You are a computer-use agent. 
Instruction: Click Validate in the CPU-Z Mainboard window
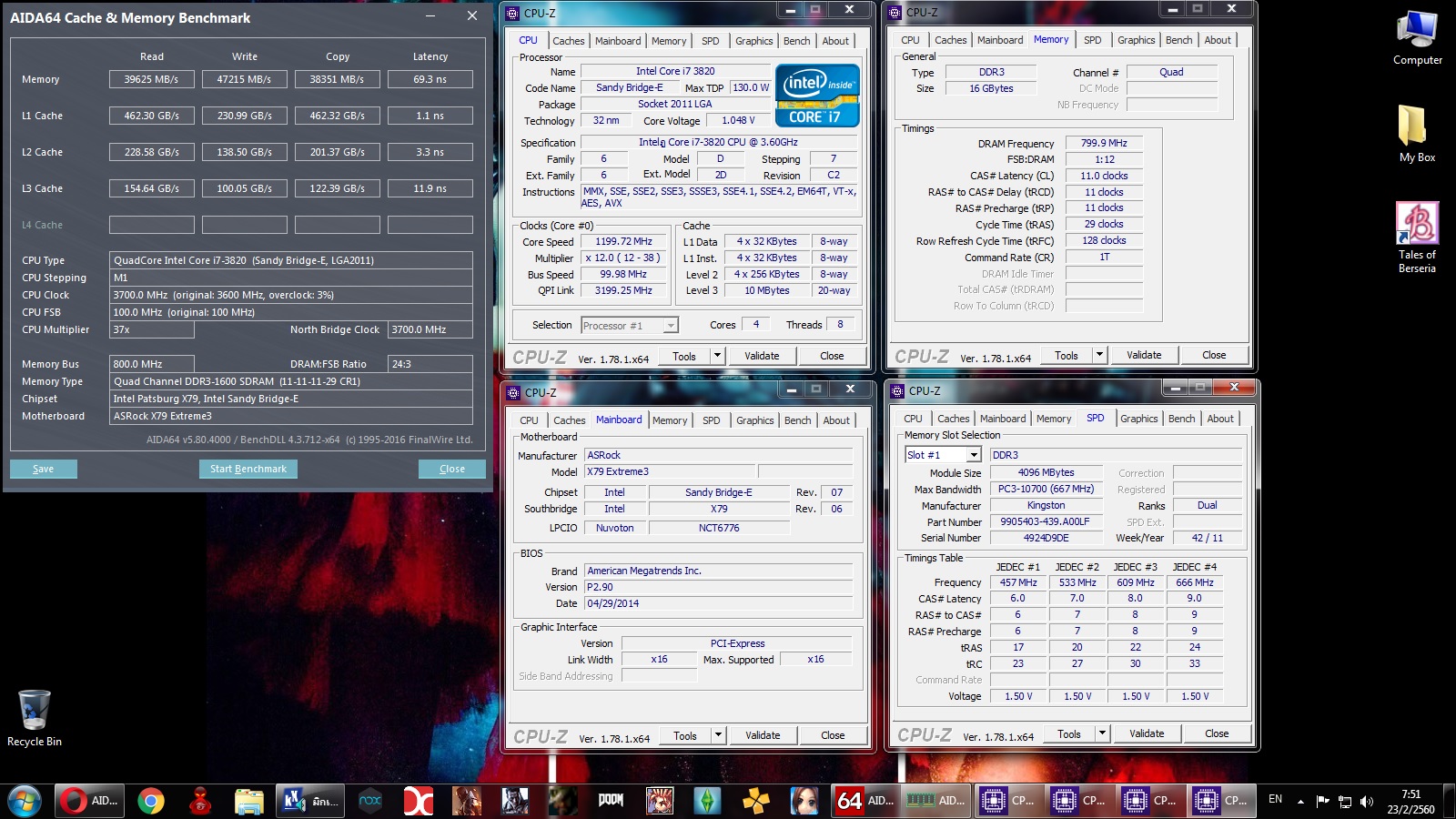coord(763,735)
